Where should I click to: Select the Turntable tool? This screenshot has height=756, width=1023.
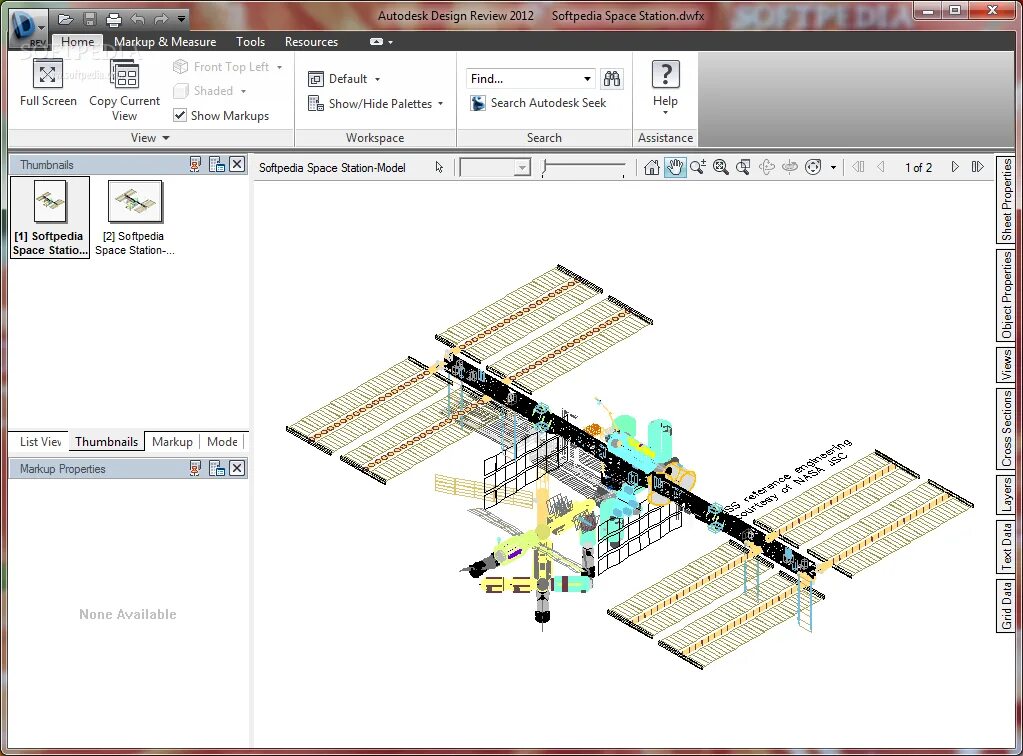tap(789, 168)
